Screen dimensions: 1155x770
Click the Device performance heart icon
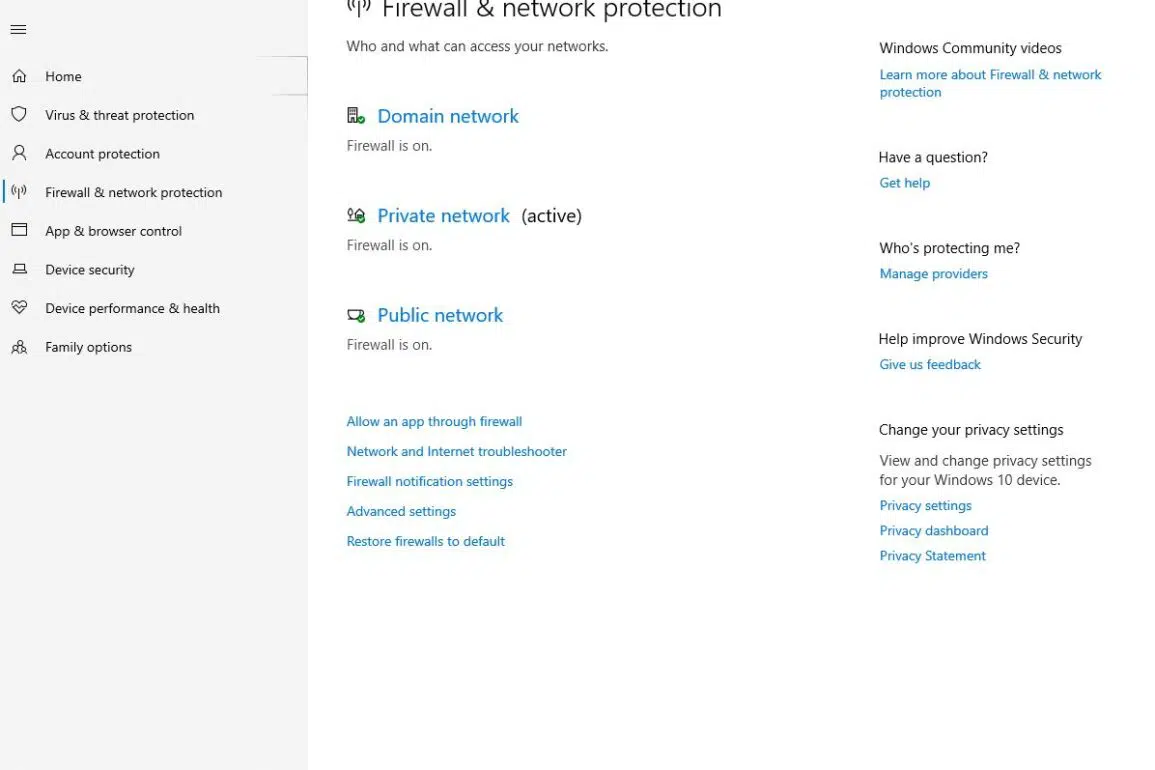(19, 307)
